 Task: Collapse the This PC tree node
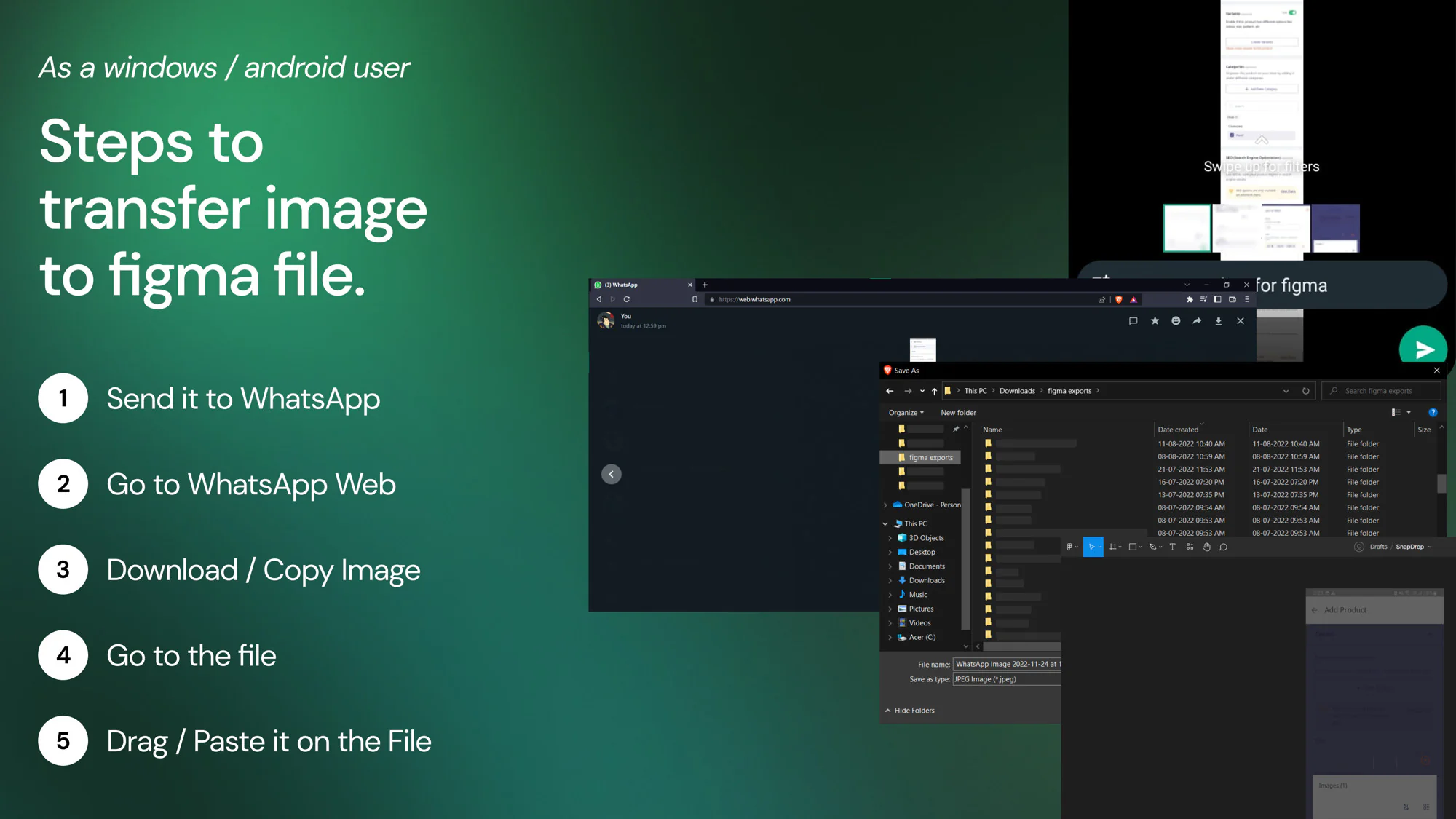pos(885,524)
